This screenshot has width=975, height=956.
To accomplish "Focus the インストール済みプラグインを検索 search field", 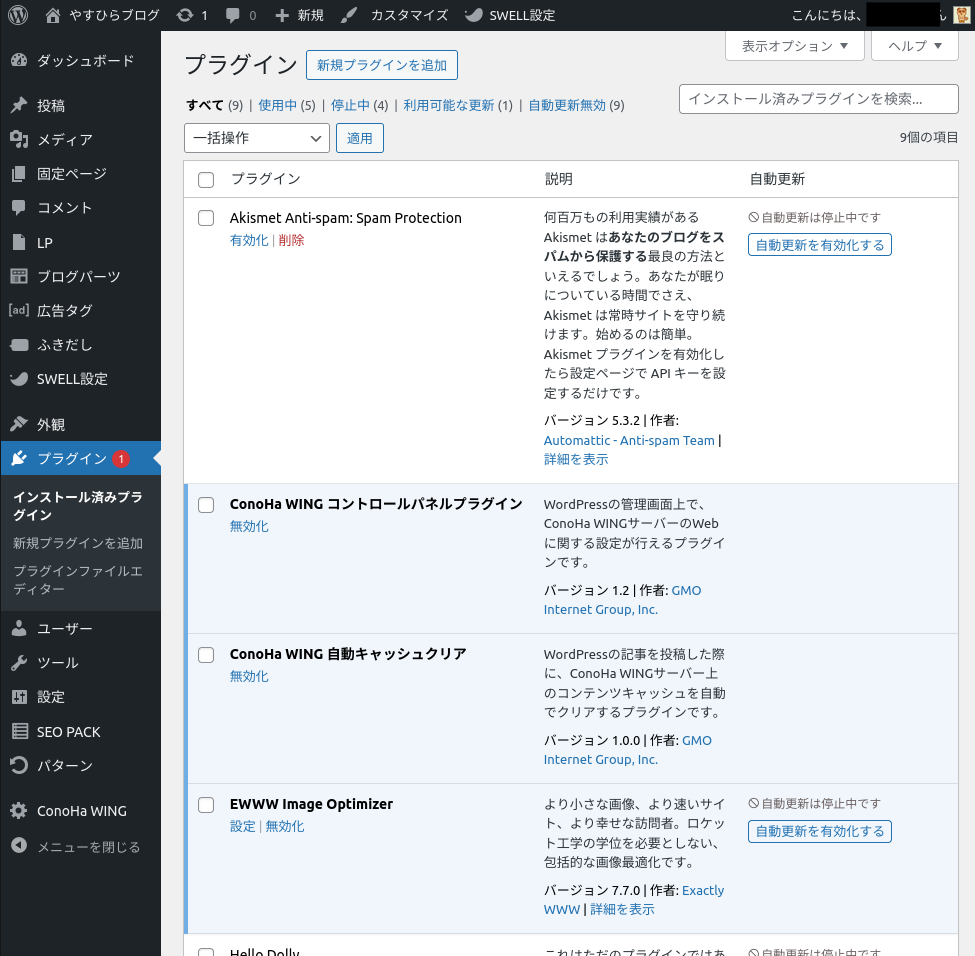I will (x=818, y=99).
